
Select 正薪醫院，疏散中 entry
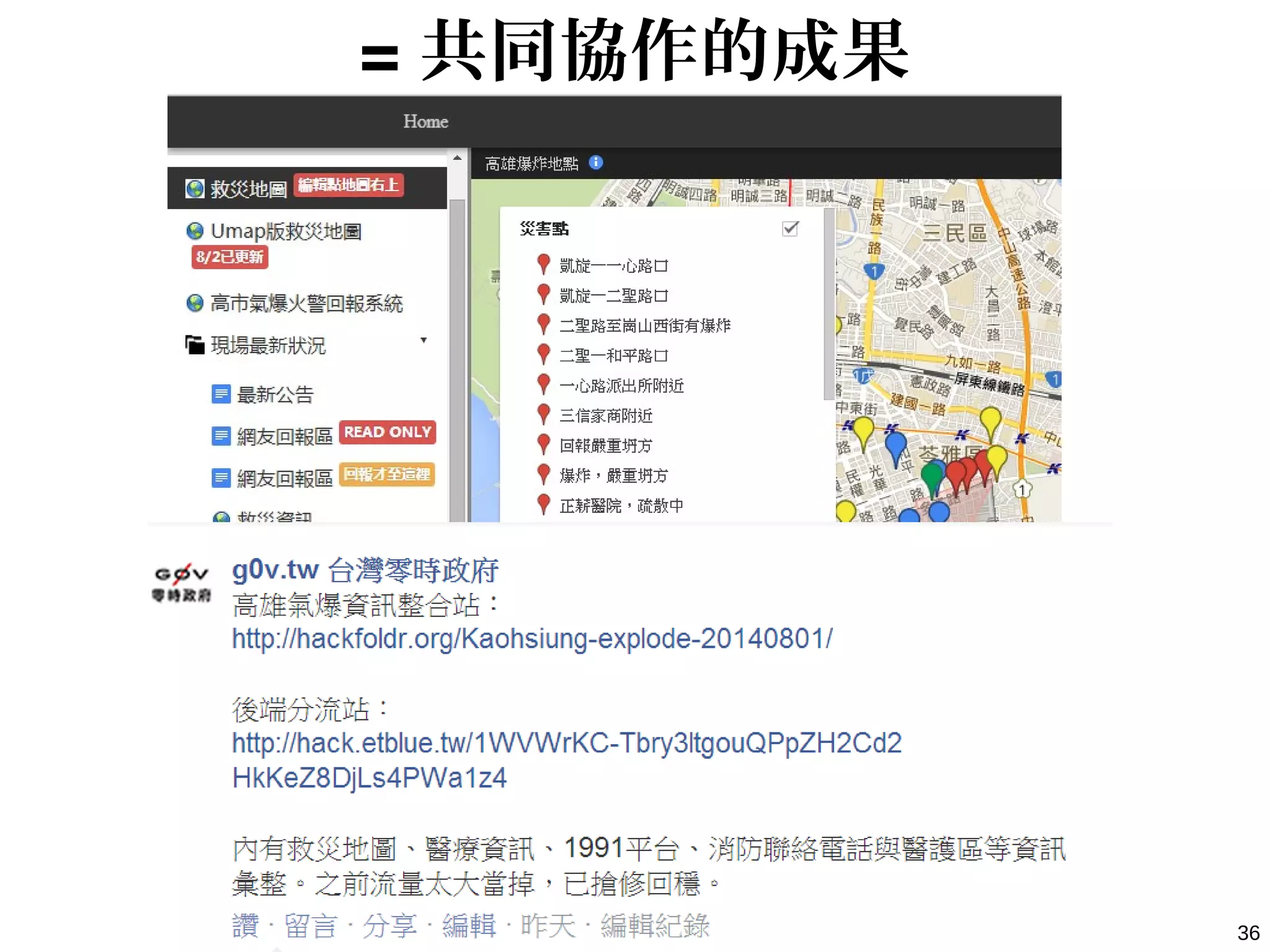[x=621, y=506]
